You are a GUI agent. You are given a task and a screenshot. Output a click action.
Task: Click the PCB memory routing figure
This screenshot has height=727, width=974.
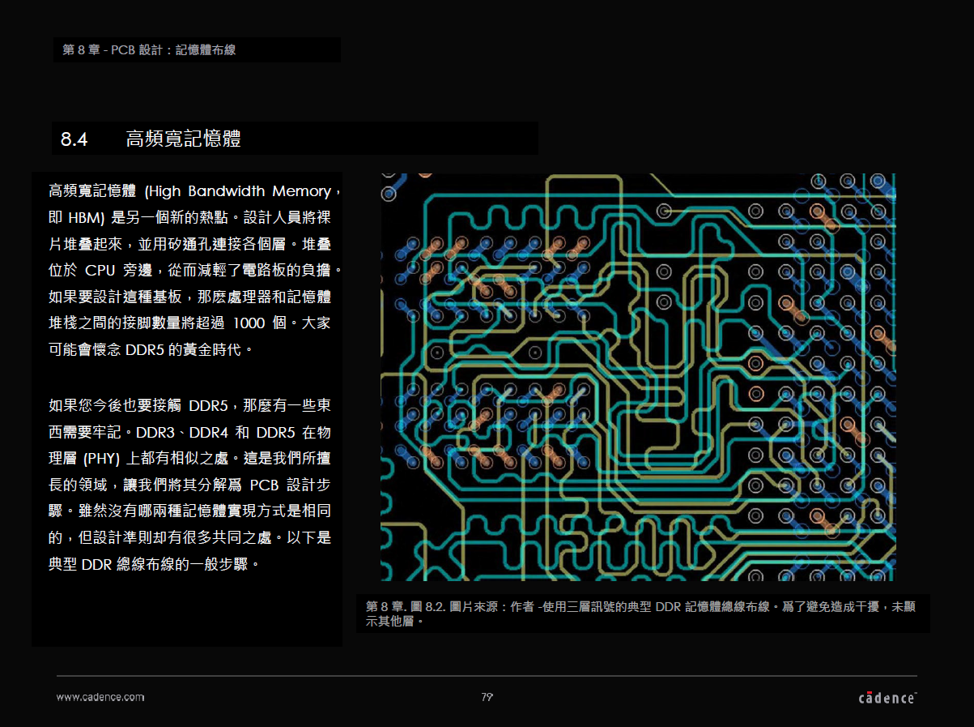(638, 377)
